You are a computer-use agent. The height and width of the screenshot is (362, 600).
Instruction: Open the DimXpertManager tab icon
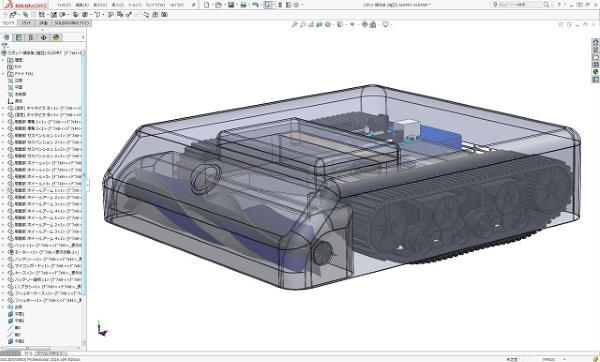tap(43, 37)
